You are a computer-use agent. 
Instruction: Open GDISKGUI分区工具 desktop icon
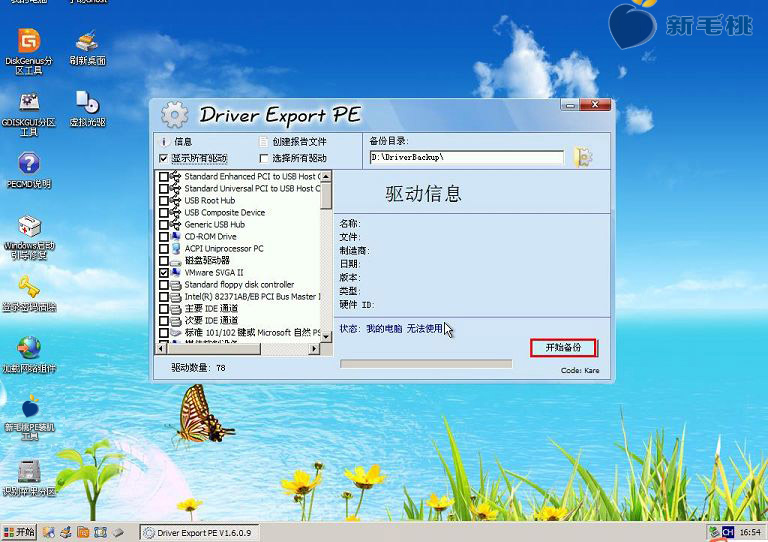29,114
